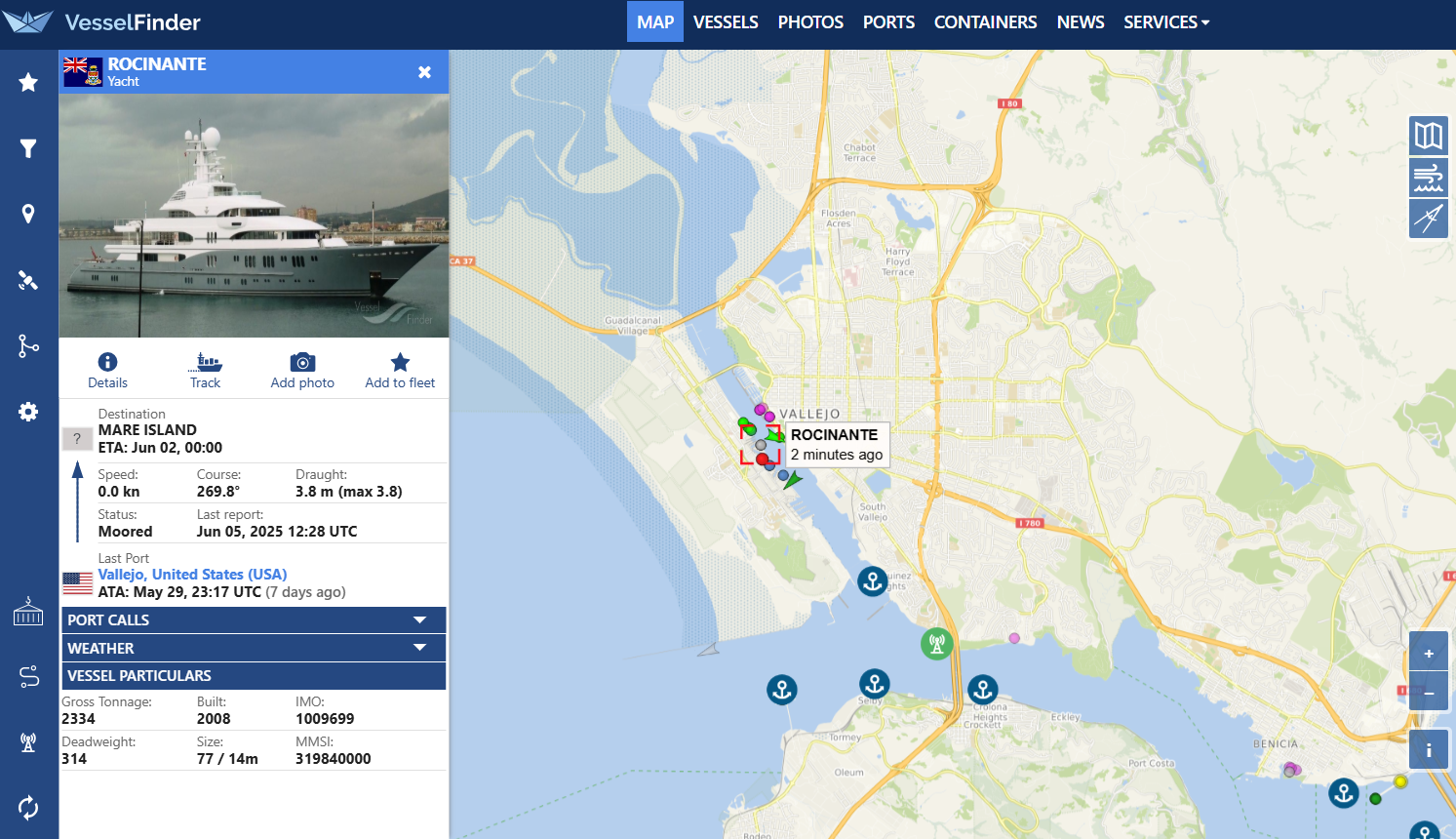Open the PORTS menu item
The width and height of the screenshot is (1456, 839).
888,21
